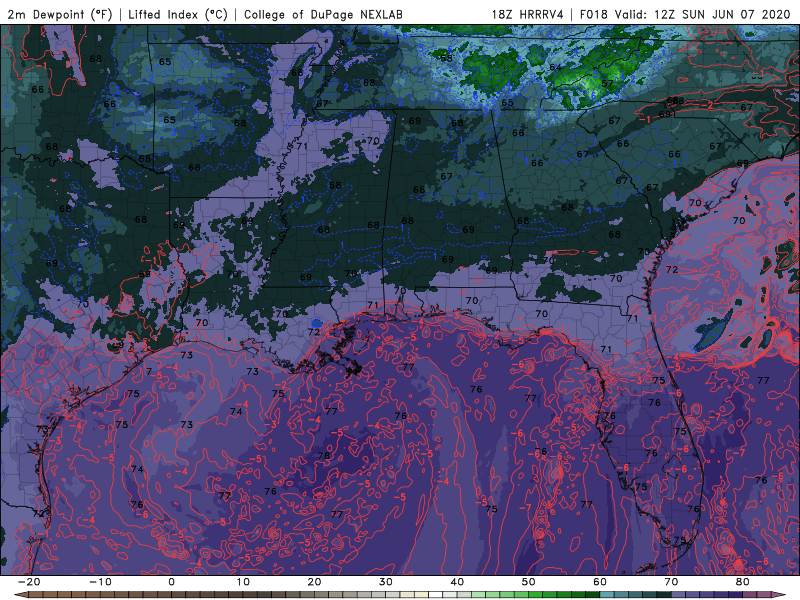Click the left arrow end of color bar
Image resolution: width=800 pixels, height=600 pixels.
coord(19,595)
